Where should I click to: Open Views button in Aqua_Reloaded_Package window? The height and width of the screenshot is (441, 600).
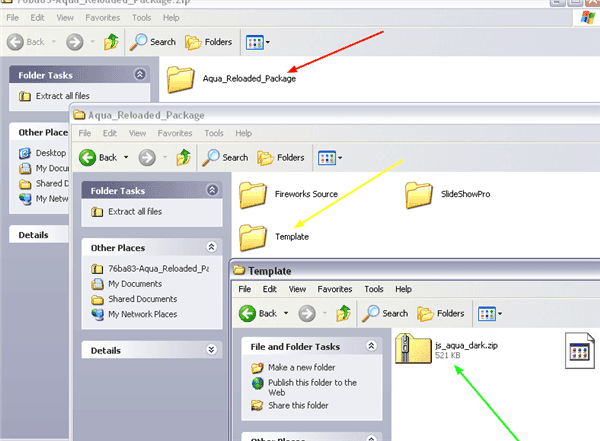pyautogui.click(x=327, y=158)
